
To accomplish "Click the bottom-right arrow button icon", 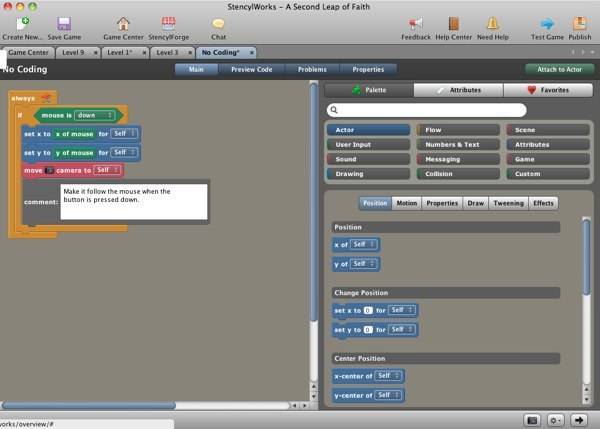I will [579, 420].
